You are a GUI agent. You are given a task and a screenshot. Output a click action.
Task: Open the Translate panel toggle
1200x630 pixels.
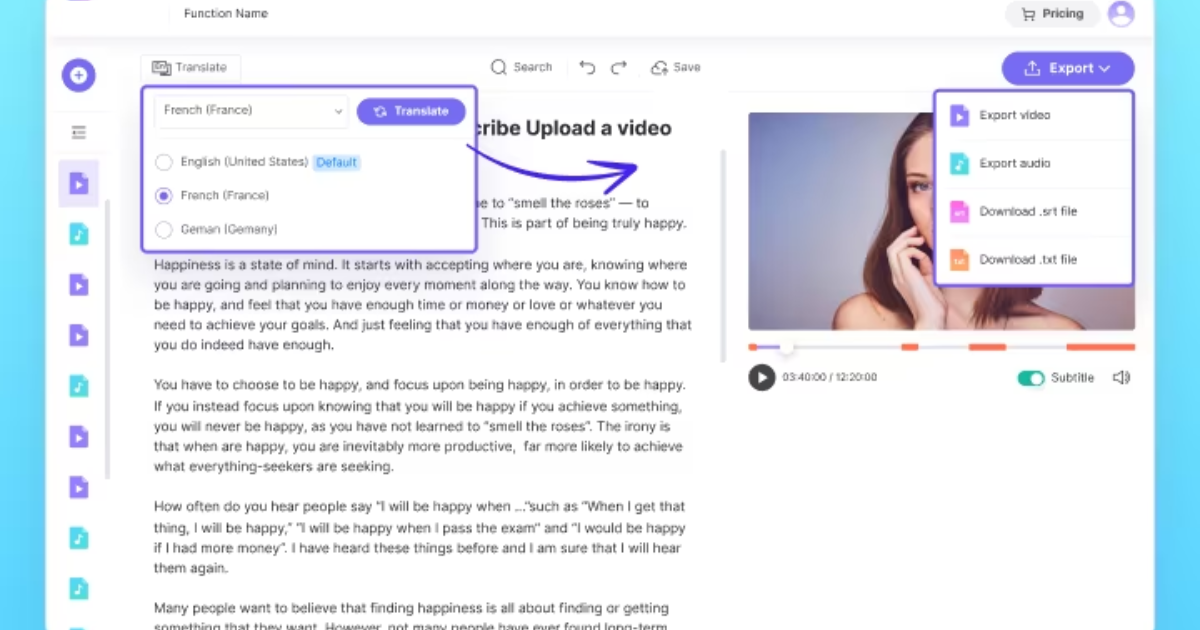click(x=190, y=68)
